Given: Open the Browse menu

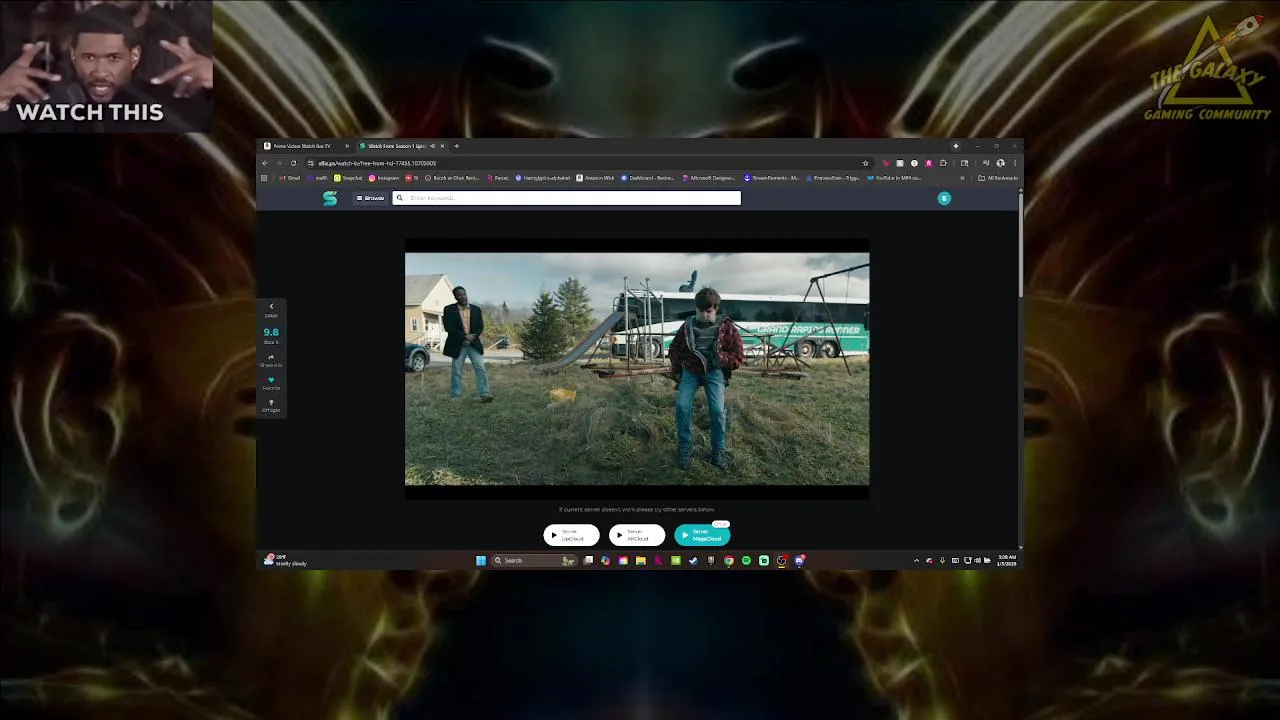Looking at the screenshot, I should (x=370, y=198).
